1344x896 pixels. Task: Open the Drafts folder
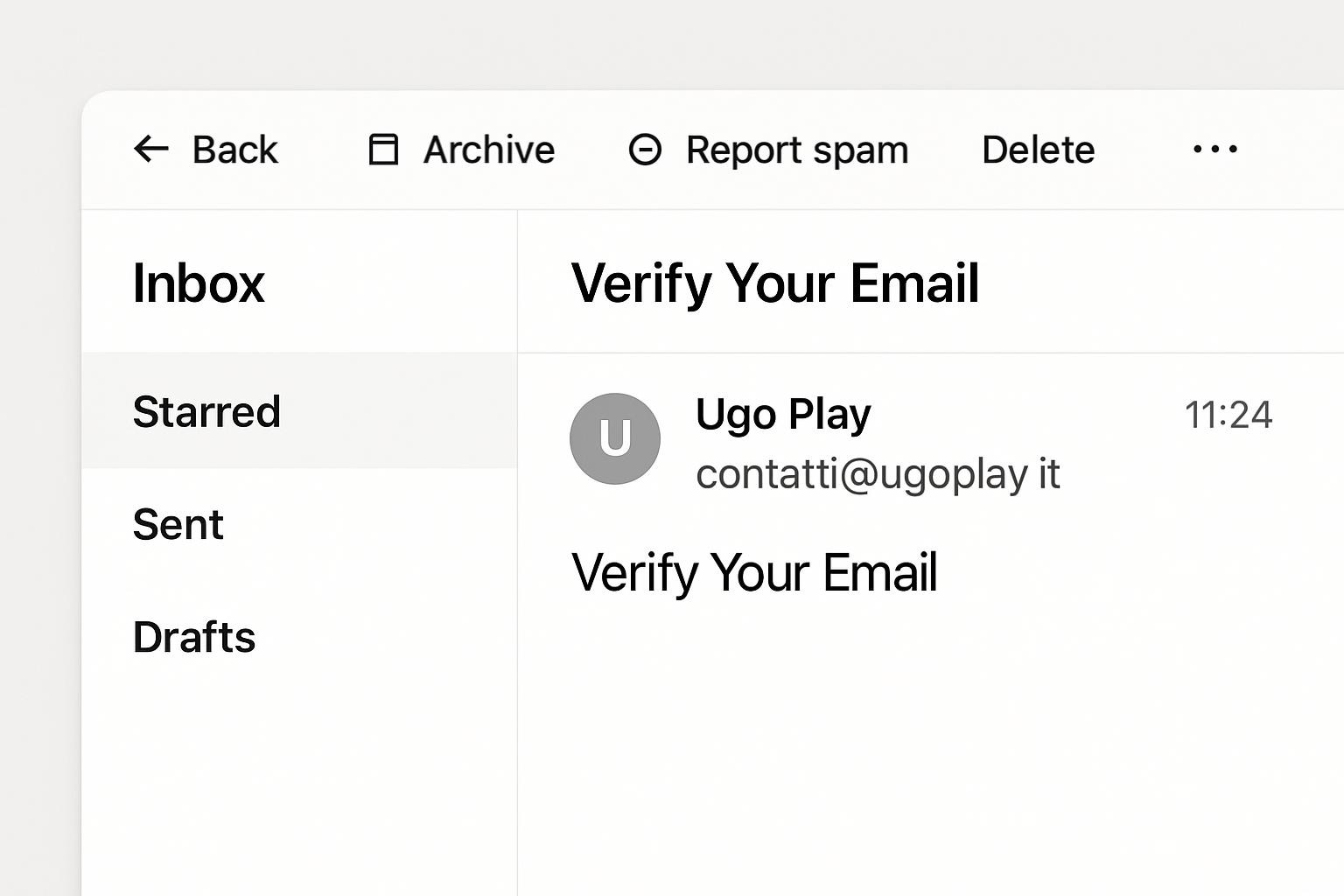pyautogui.click(x=194, y=637)
